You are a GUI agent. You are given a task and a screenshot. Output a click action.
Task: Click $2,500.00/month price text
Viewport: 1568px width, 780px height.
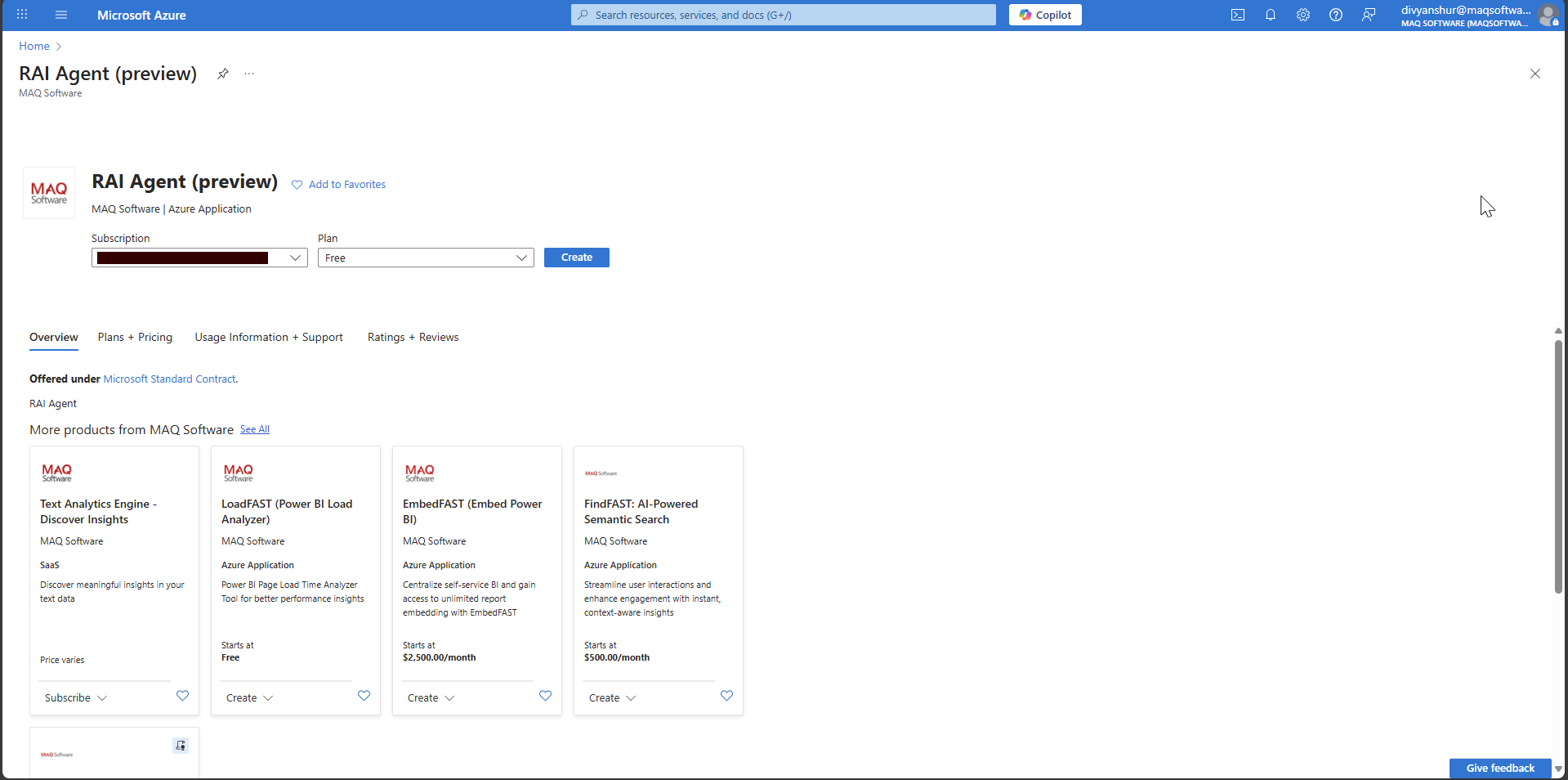pyautogui.click(x=439, y=657)
